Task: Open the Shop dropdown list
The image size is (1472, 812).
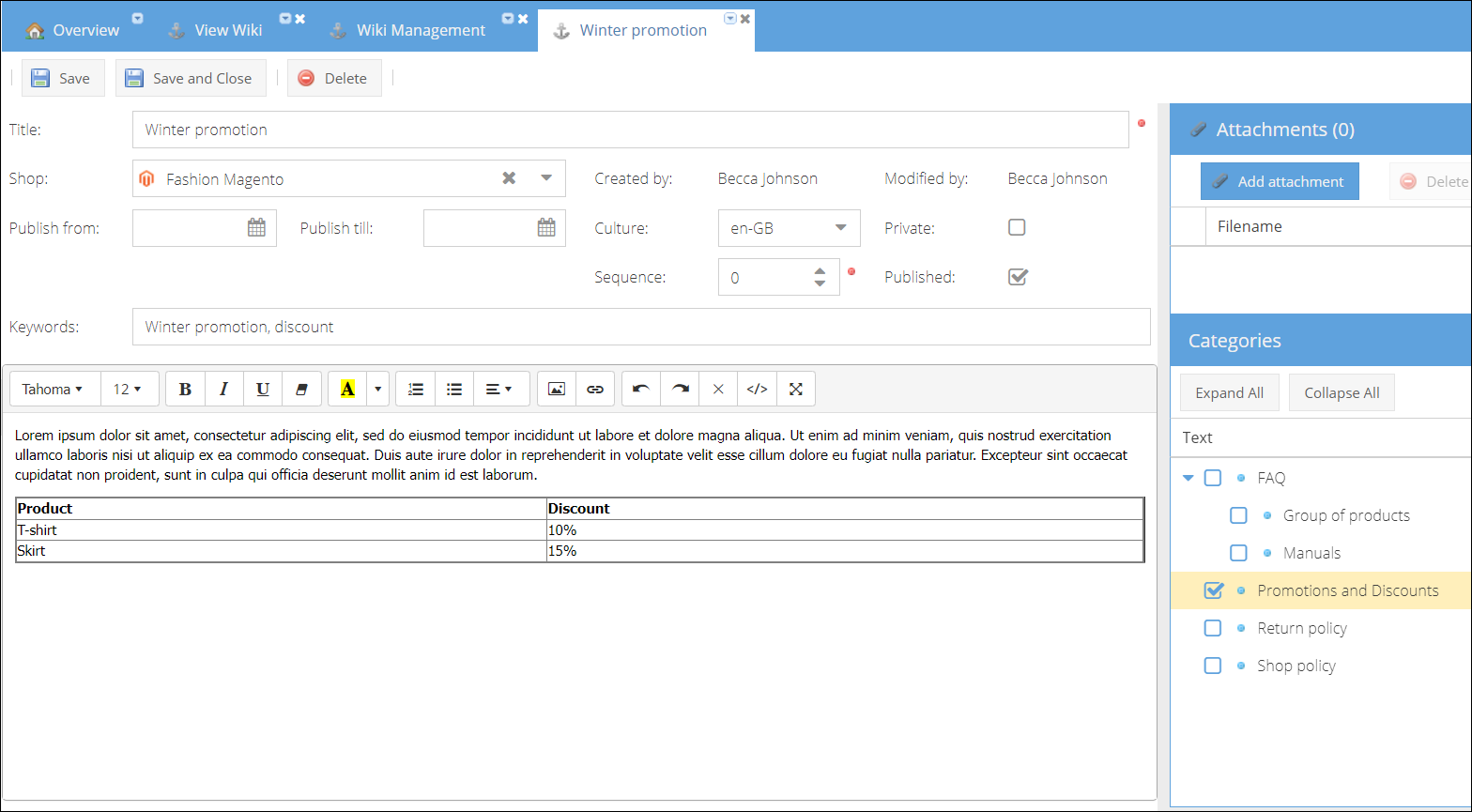Action: point(546,178)
